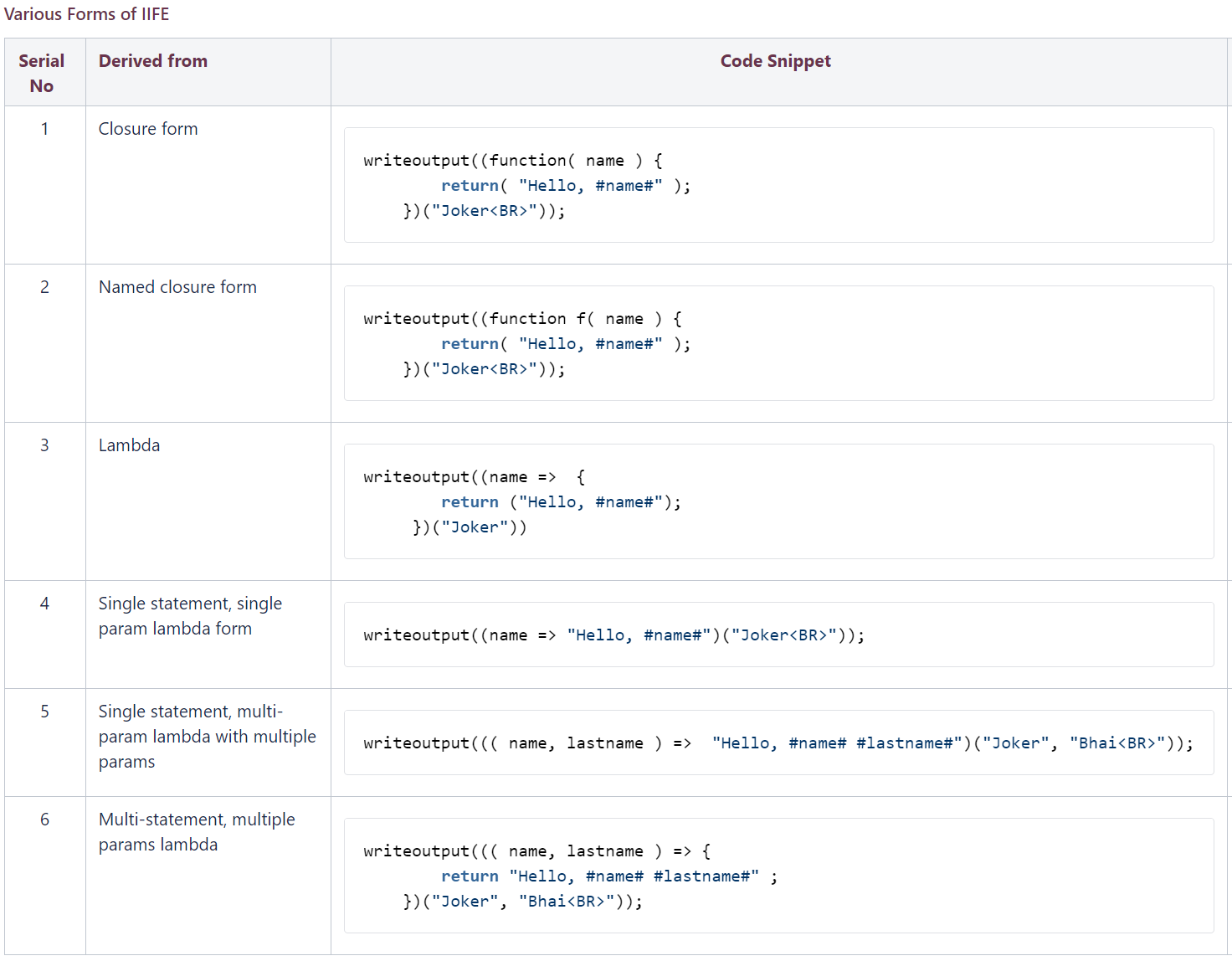
Task: Click the code line containing "Bhai<BR>" in row 5
Action: tap(778, 743)
